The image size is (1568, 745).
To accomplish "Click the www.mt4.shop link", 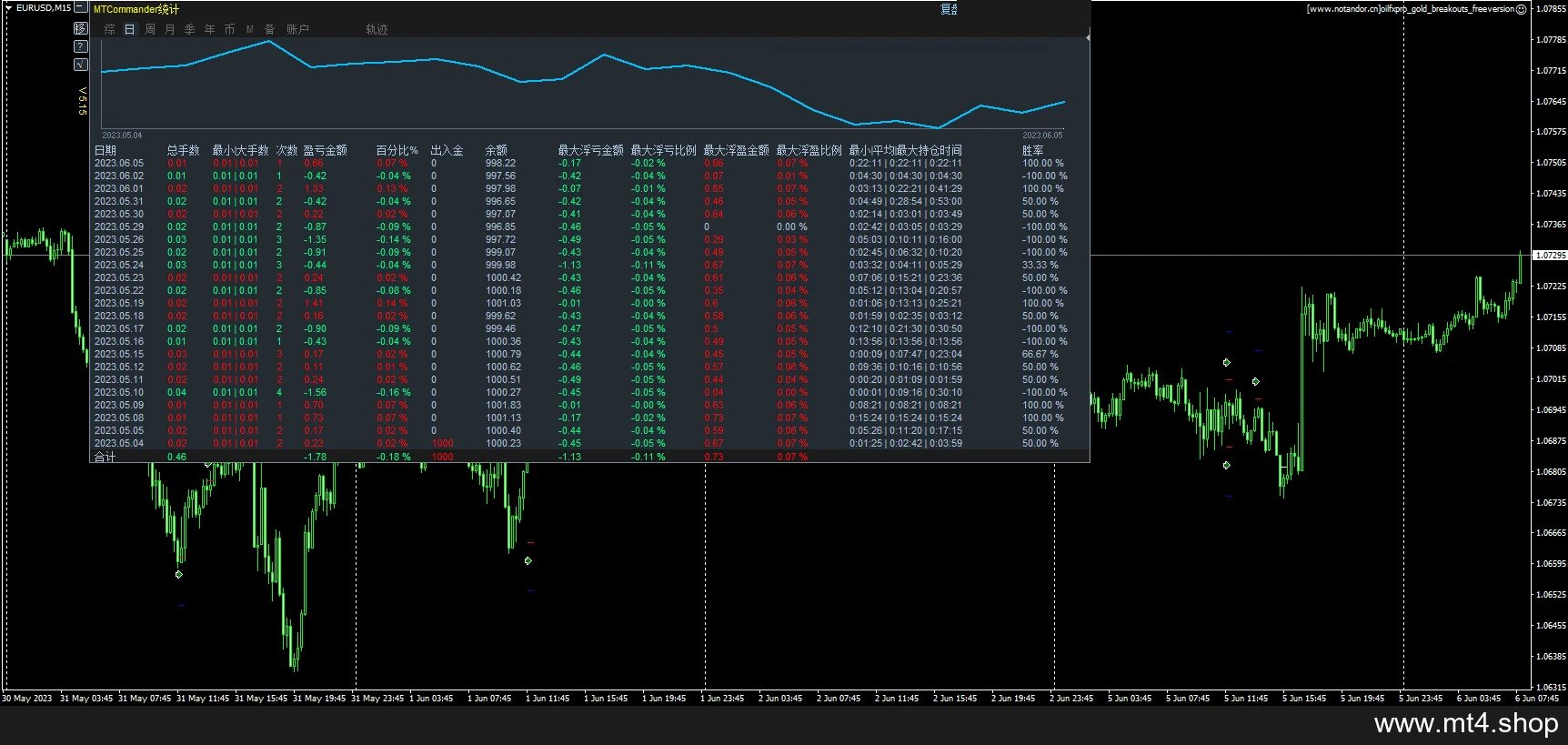I will [1466, 724].
